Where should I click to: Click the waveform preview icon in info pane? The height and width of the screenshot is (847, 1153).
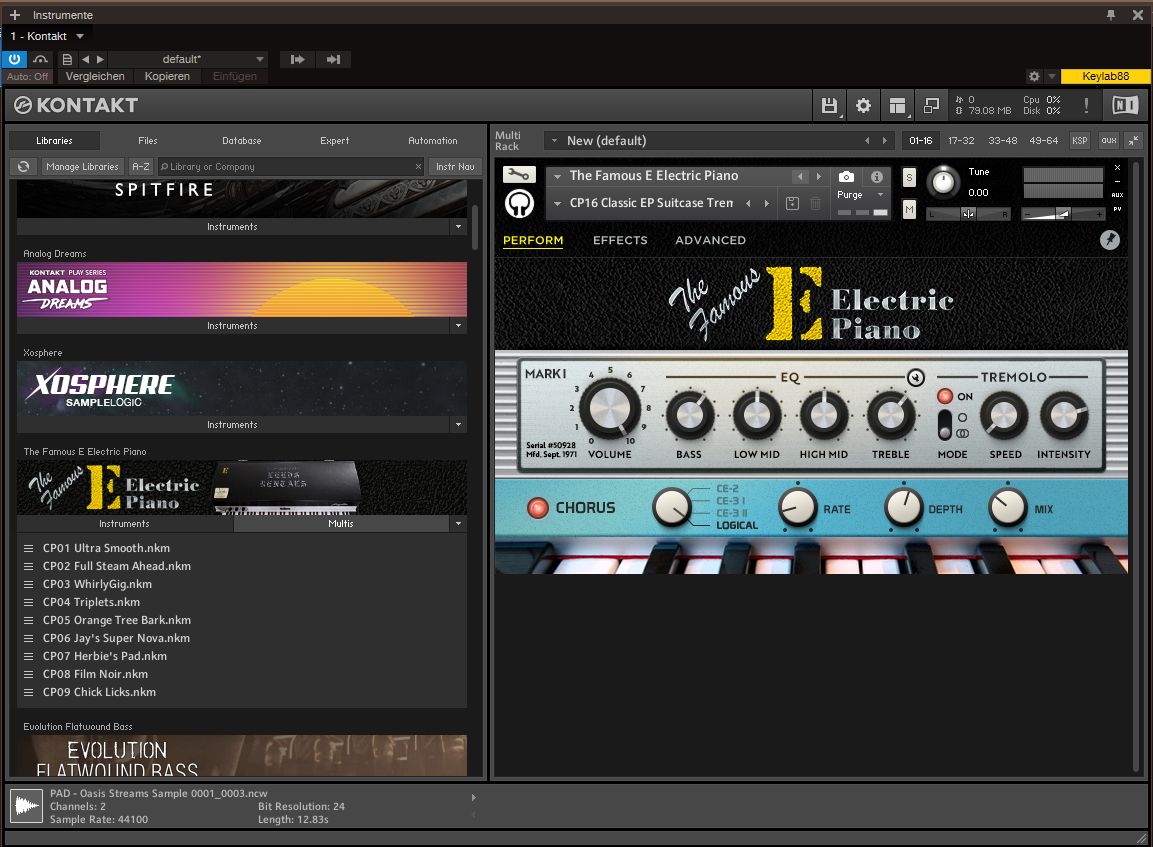(26, 807)
